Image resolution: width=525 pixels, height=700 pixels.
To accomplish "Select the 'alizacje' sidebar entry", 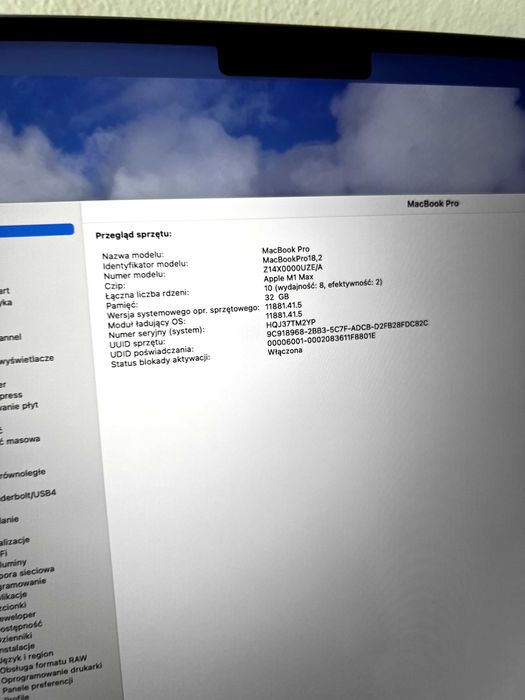I will tap(15, 541).
